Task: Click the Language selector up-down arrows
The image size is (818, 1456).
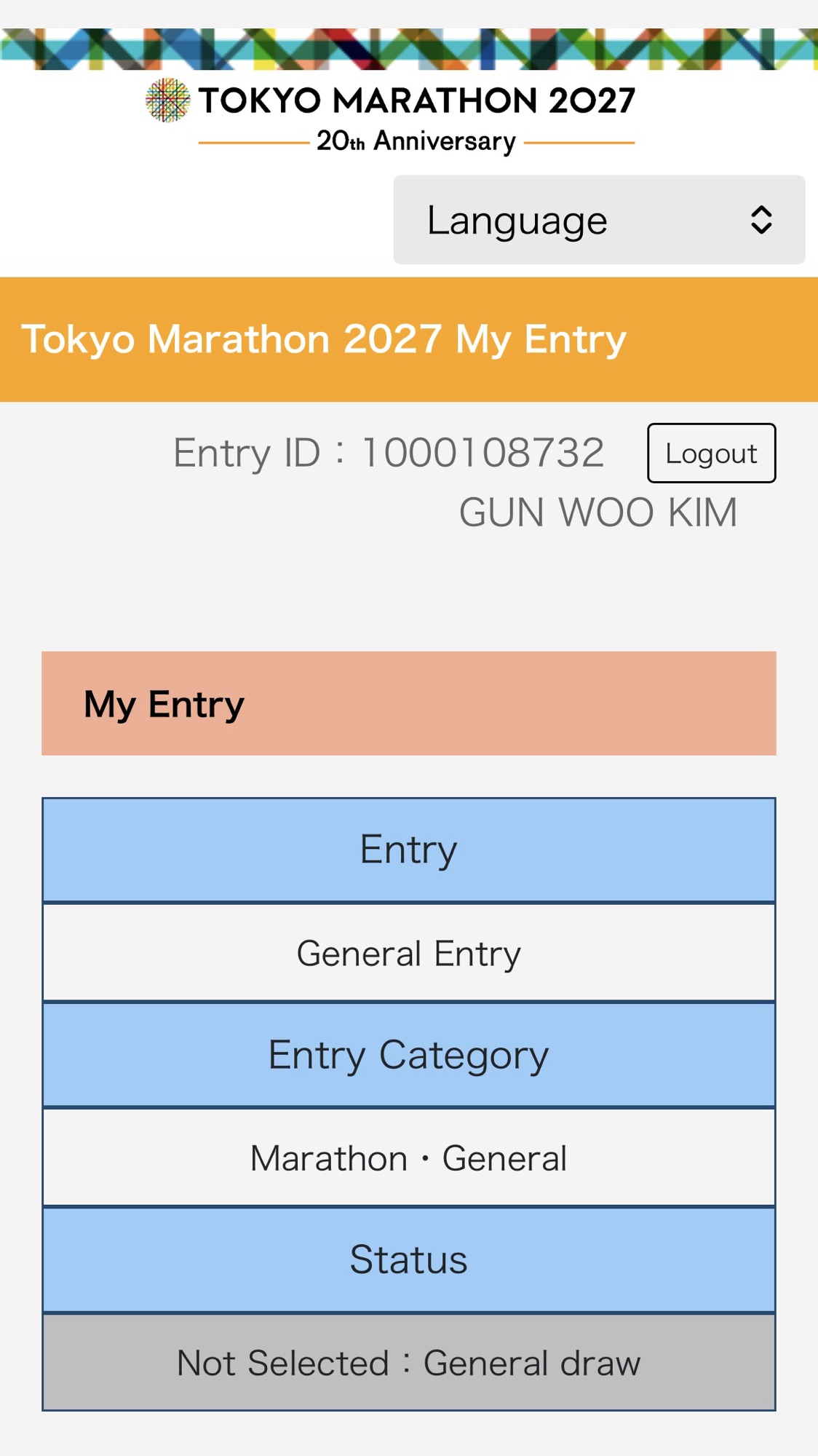Action: coord(761,220)
